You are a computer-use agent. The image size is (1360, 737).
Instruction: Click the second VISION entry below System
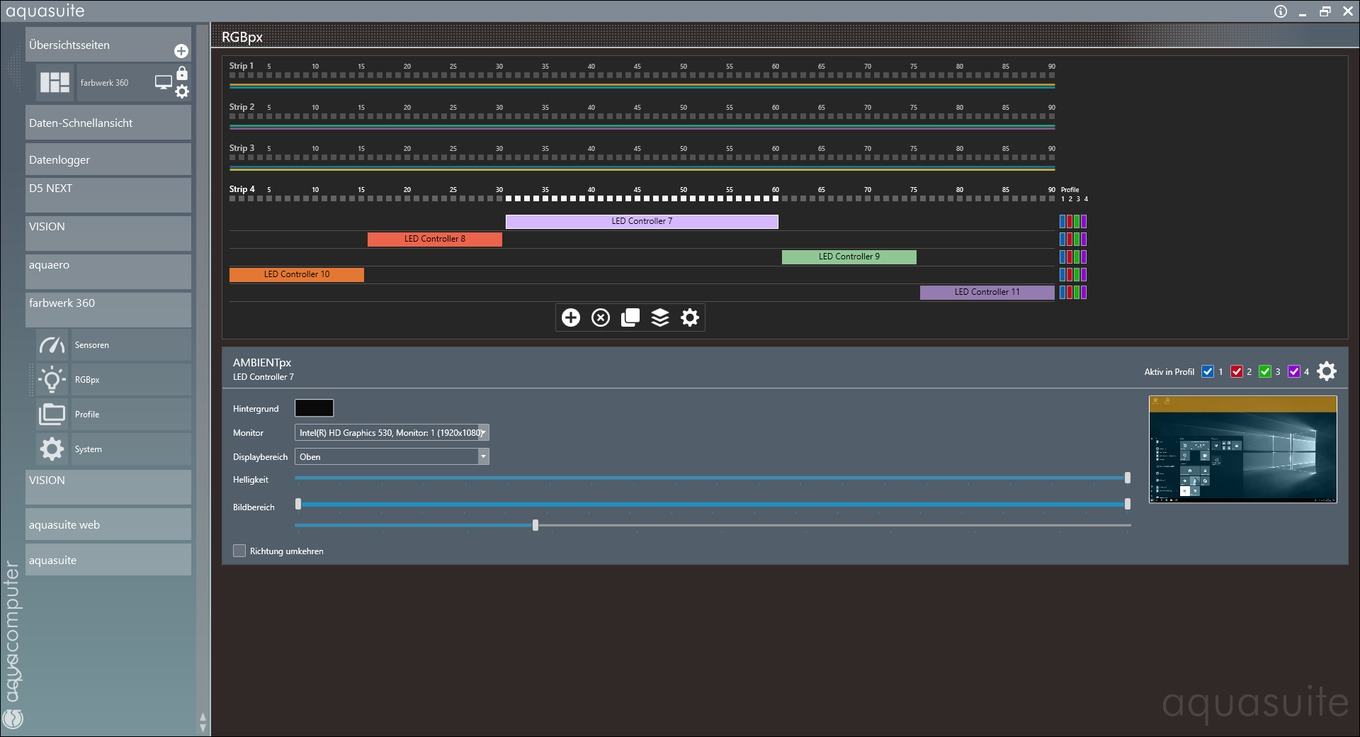click(108, 486)
